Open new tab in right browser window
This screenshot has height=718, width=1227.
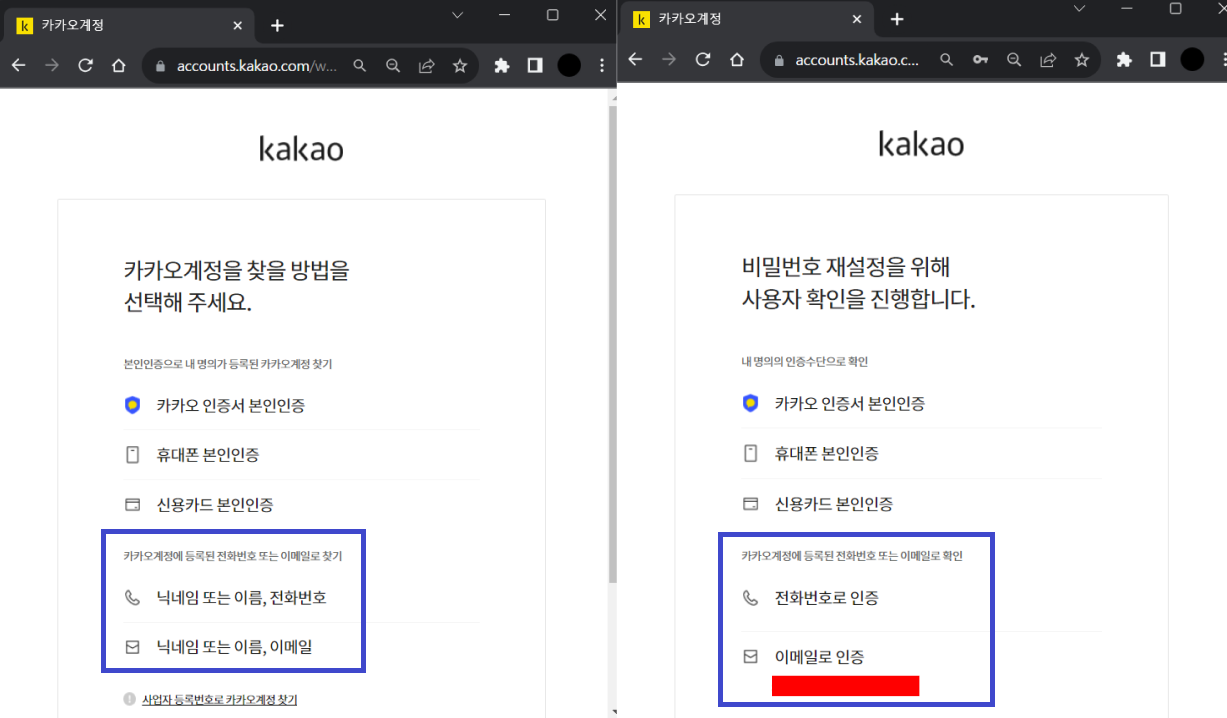pos(897,19)
